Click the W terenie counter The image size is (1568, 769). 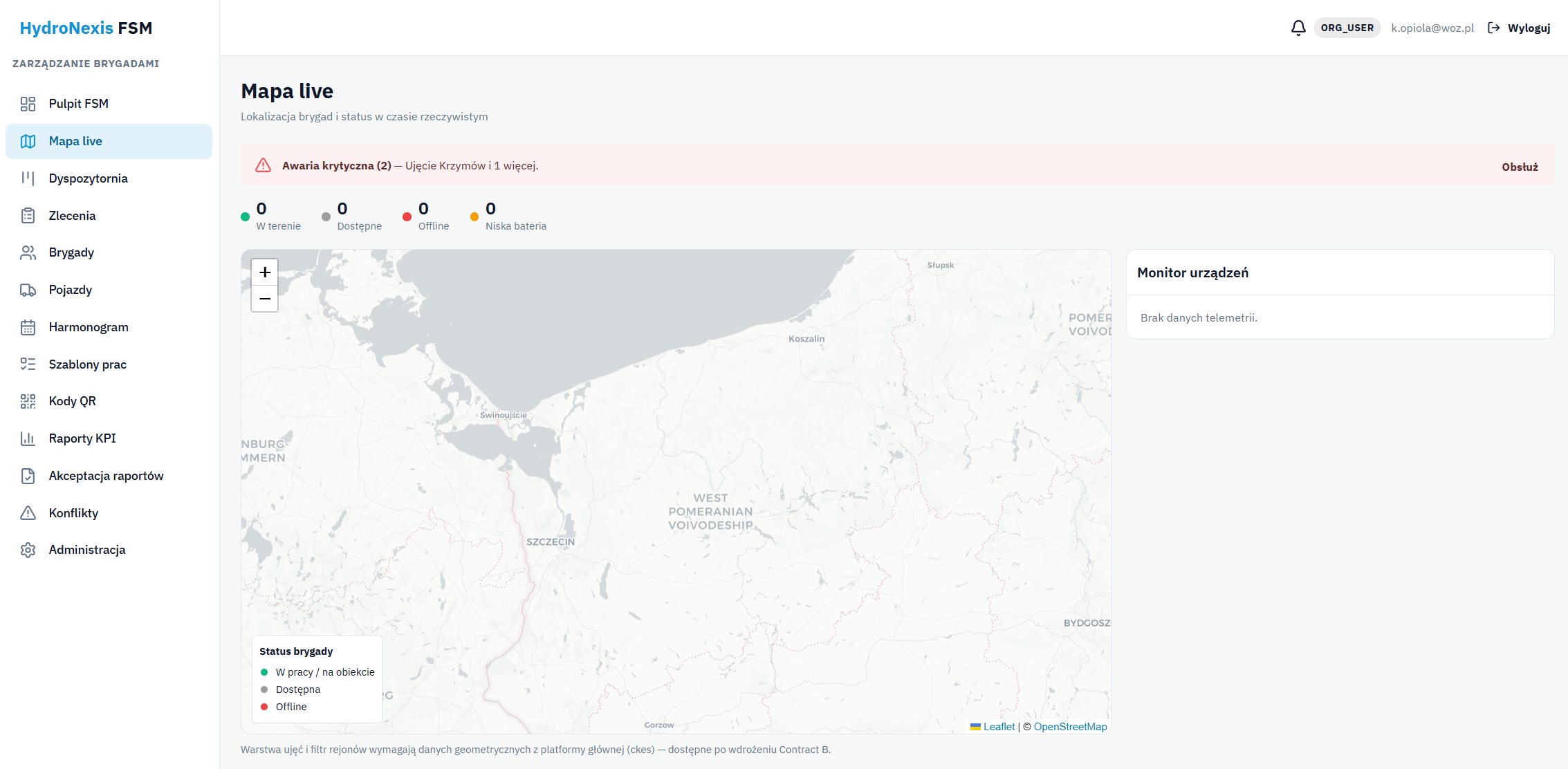click(x=271, y=216)
